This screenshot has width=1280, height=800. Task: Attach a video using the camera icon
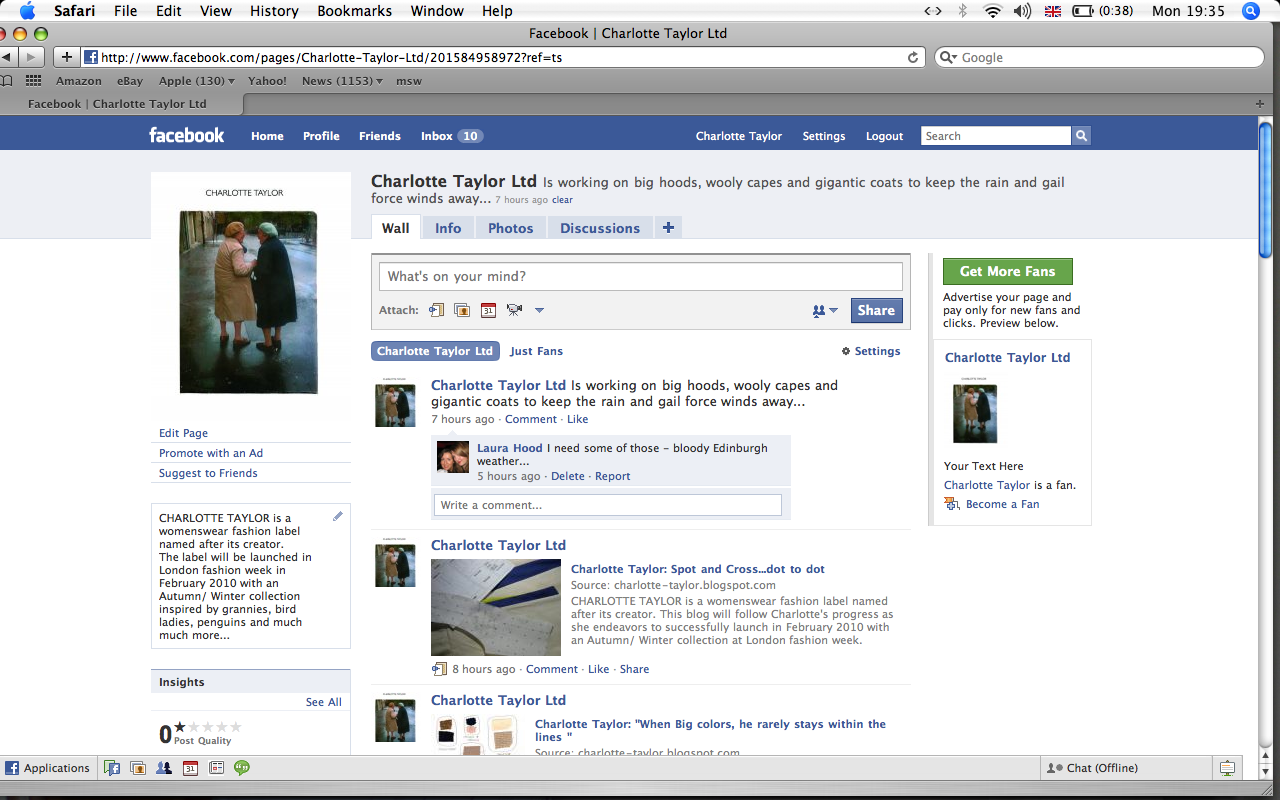514,310
